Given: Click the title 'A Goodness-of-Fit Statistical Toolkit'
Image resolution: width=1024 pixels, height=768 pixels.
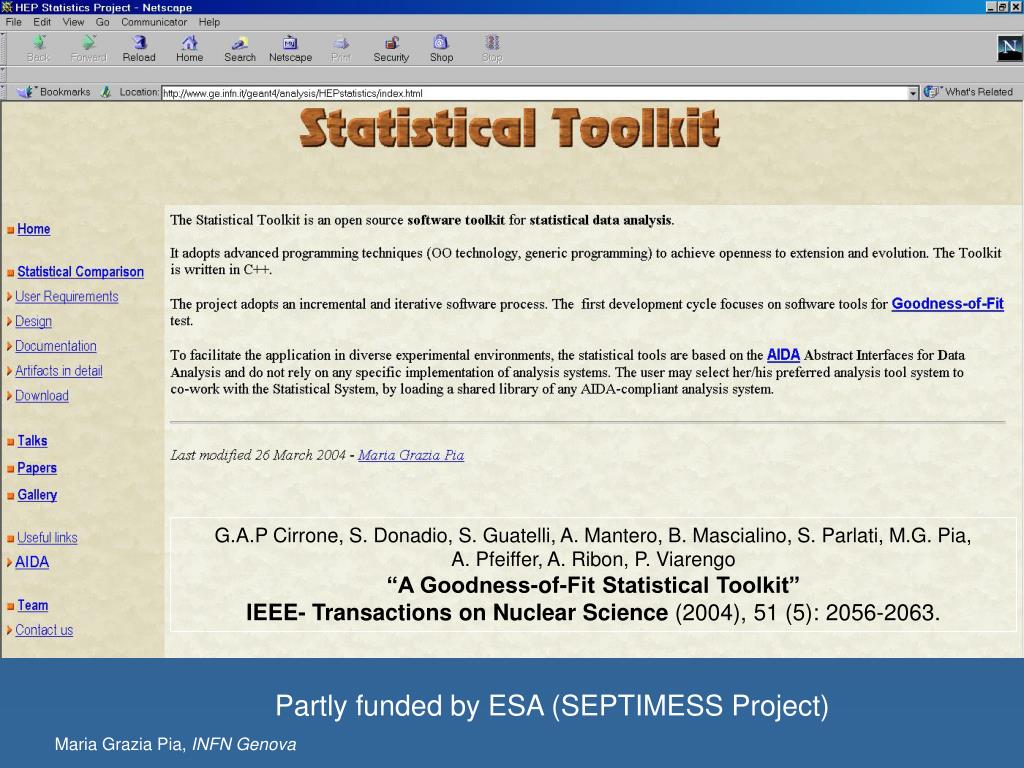Looking at the screenshot, I should (593, 585).
